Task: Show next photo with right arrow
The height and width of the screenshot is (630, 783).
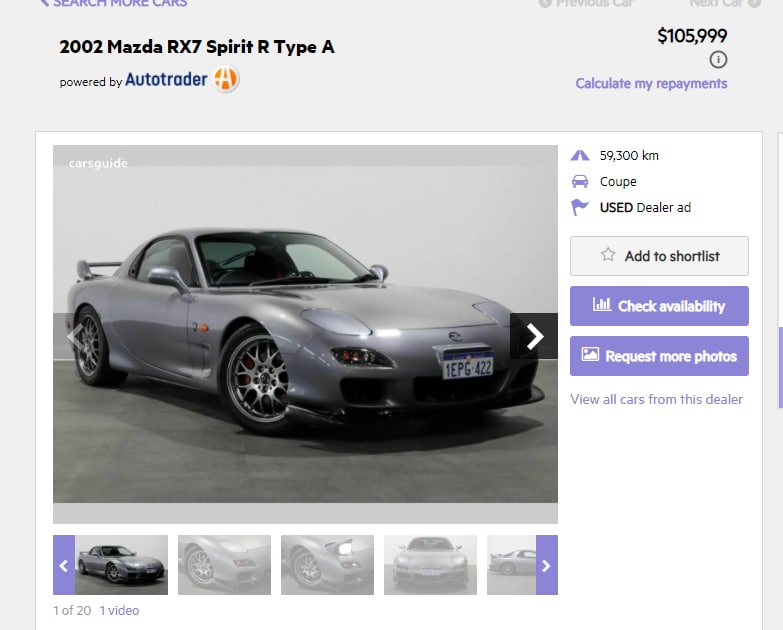Action: pos(534,336)
